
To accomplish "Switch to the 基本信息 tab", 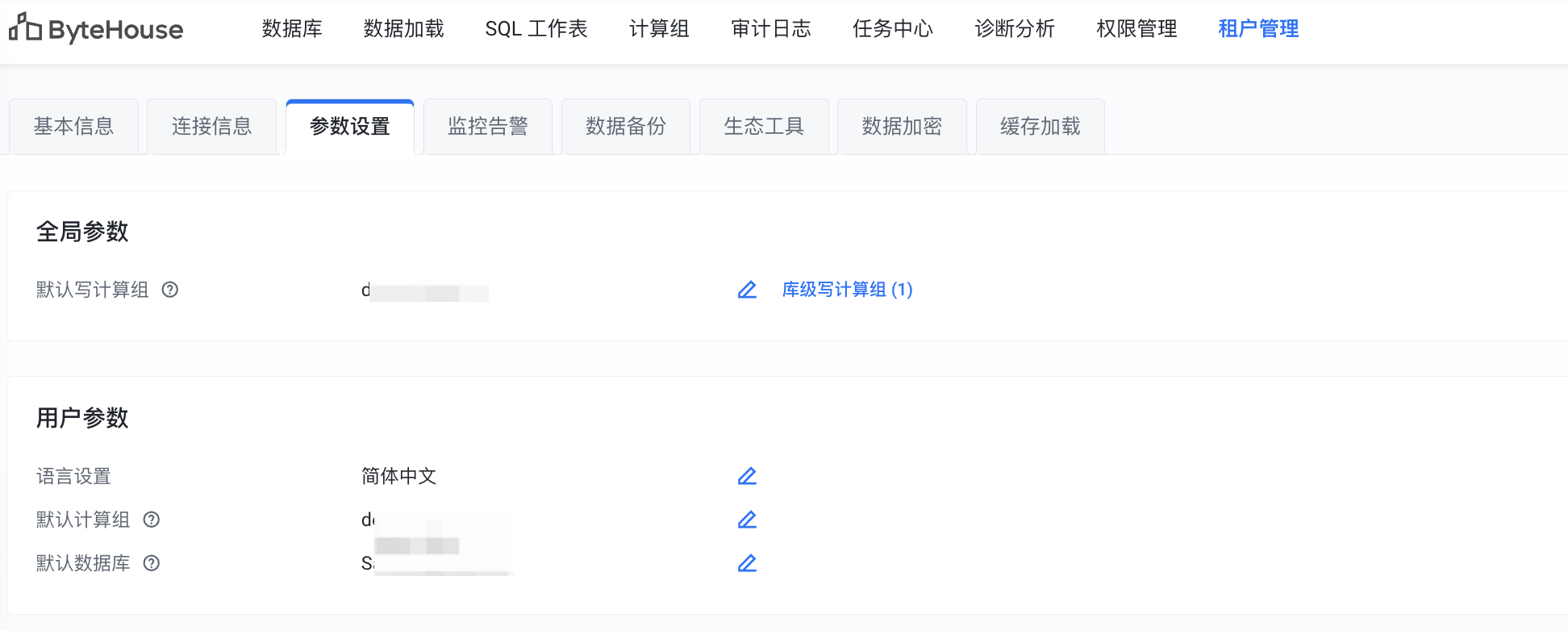I will point(73,127).
